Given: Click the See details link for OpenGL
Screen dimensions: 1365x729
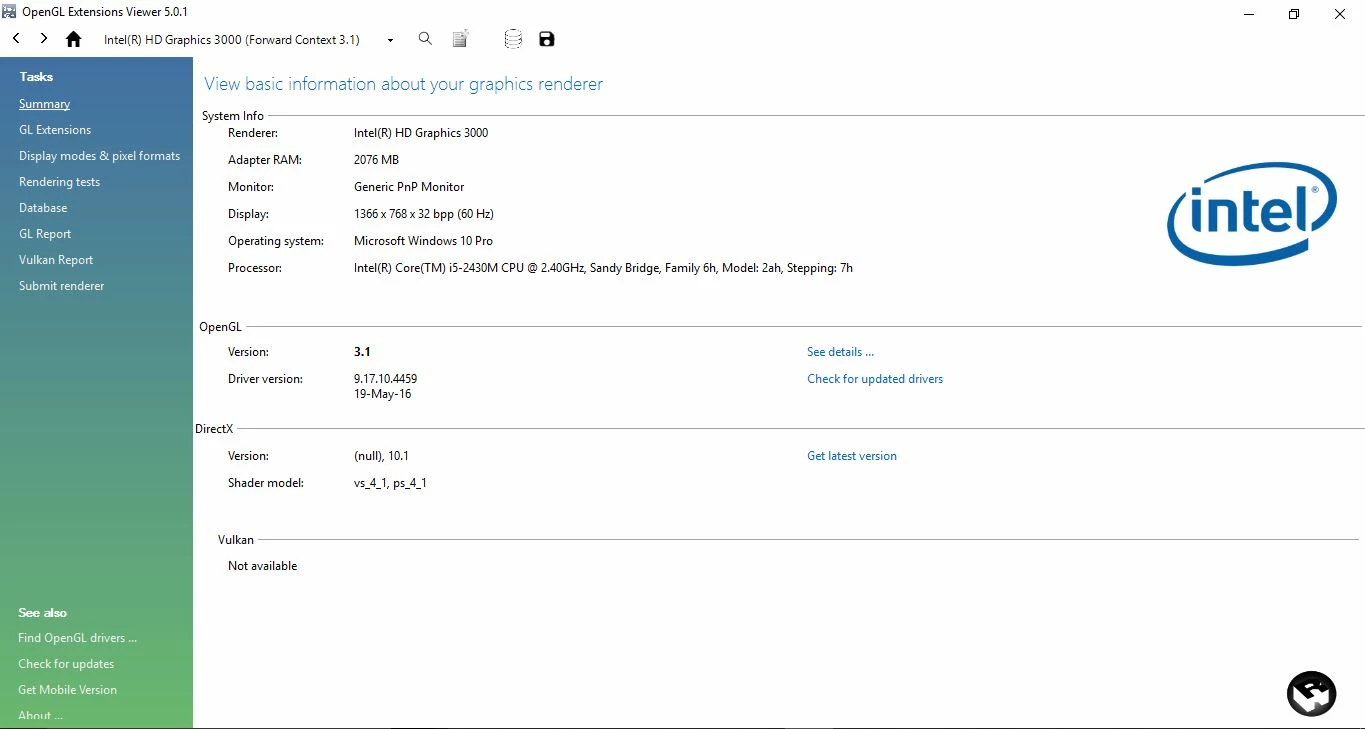Looking at the screenshot, I should (x=840, y=352).
